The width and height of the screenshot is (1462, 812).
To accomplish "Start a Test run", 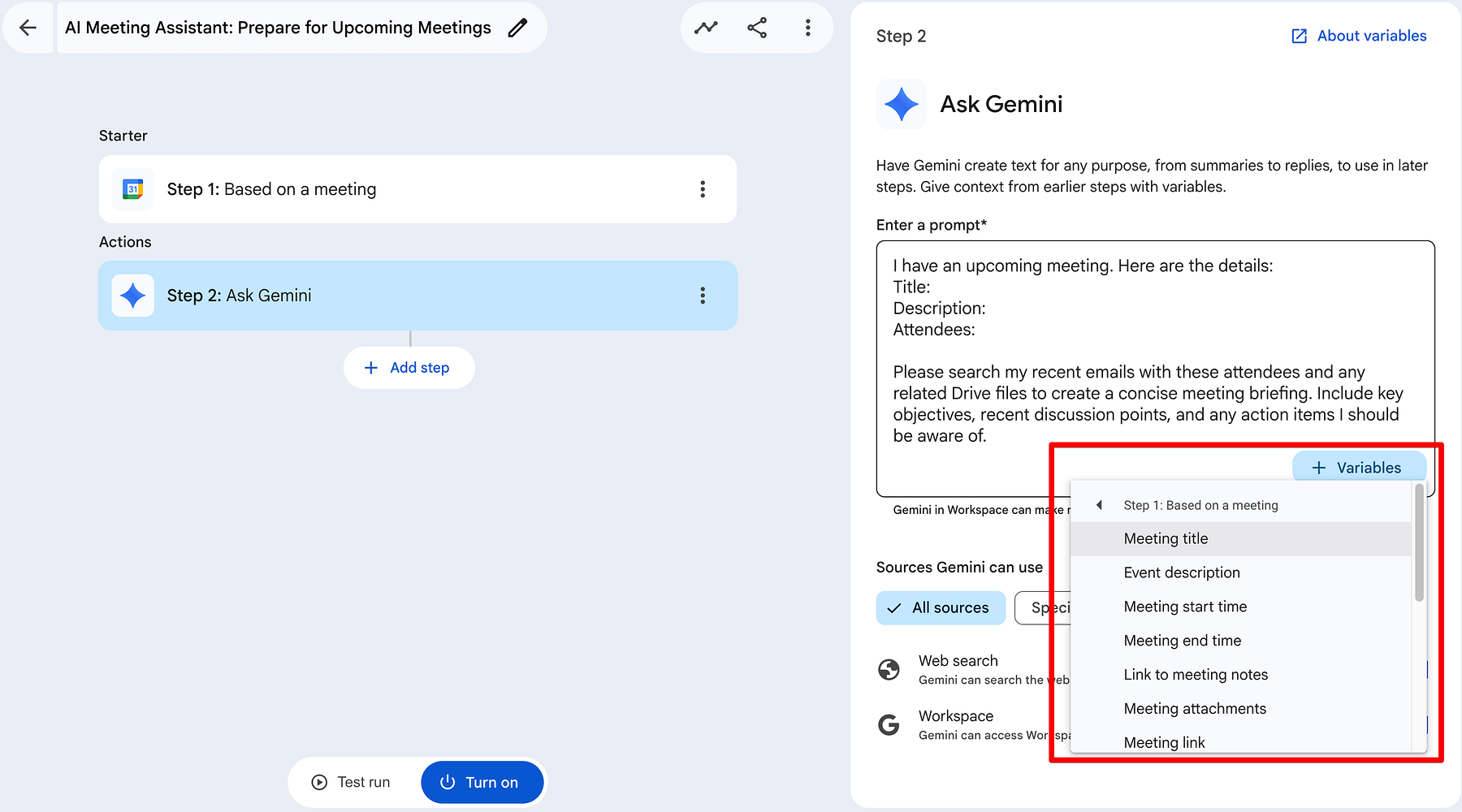I will pos(352,782).
